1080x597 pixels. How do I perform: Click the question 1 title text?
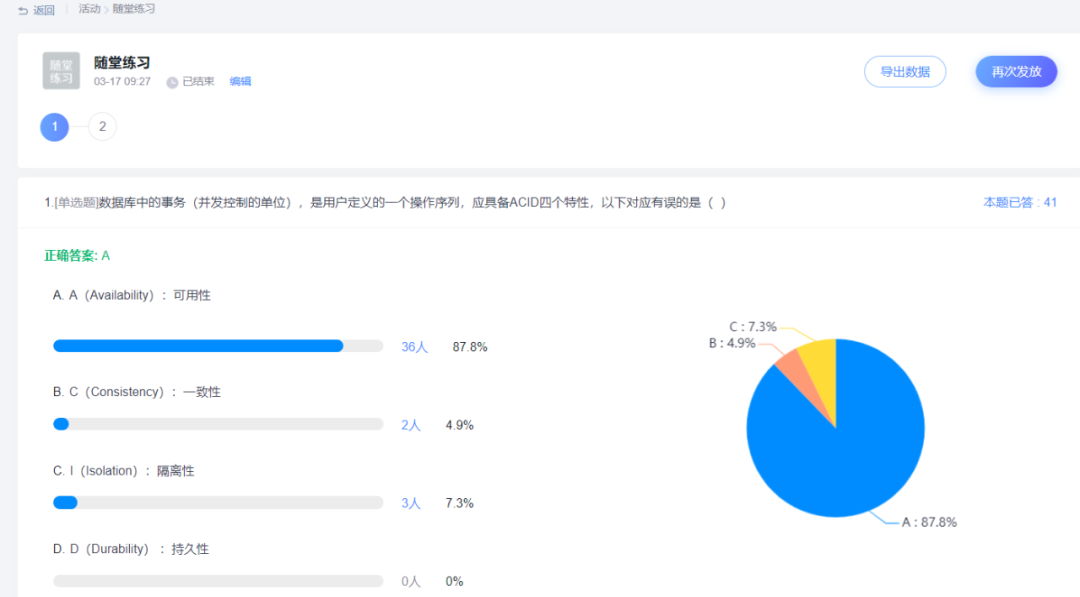[385, 202]
